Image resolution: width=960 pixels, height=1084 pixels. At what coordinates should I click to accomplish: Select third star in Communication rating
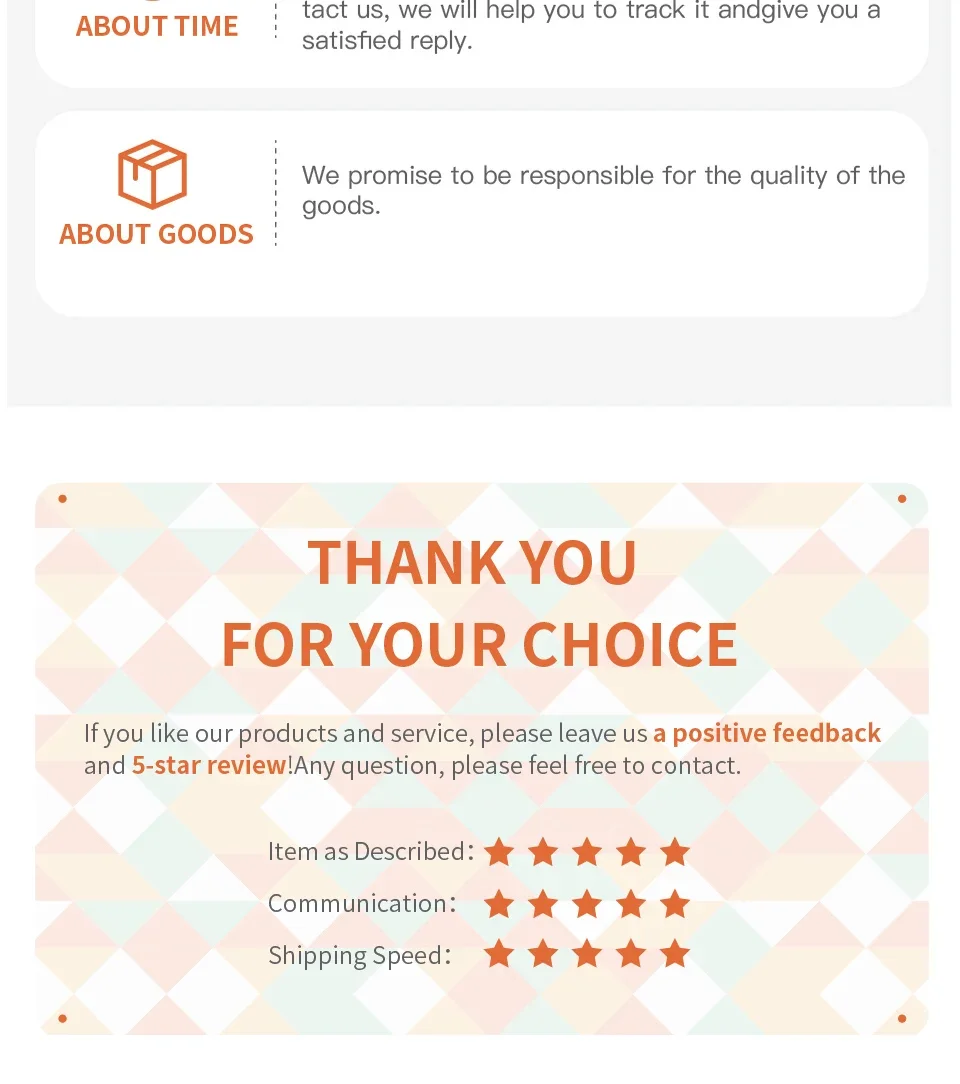tap(587, 904)
